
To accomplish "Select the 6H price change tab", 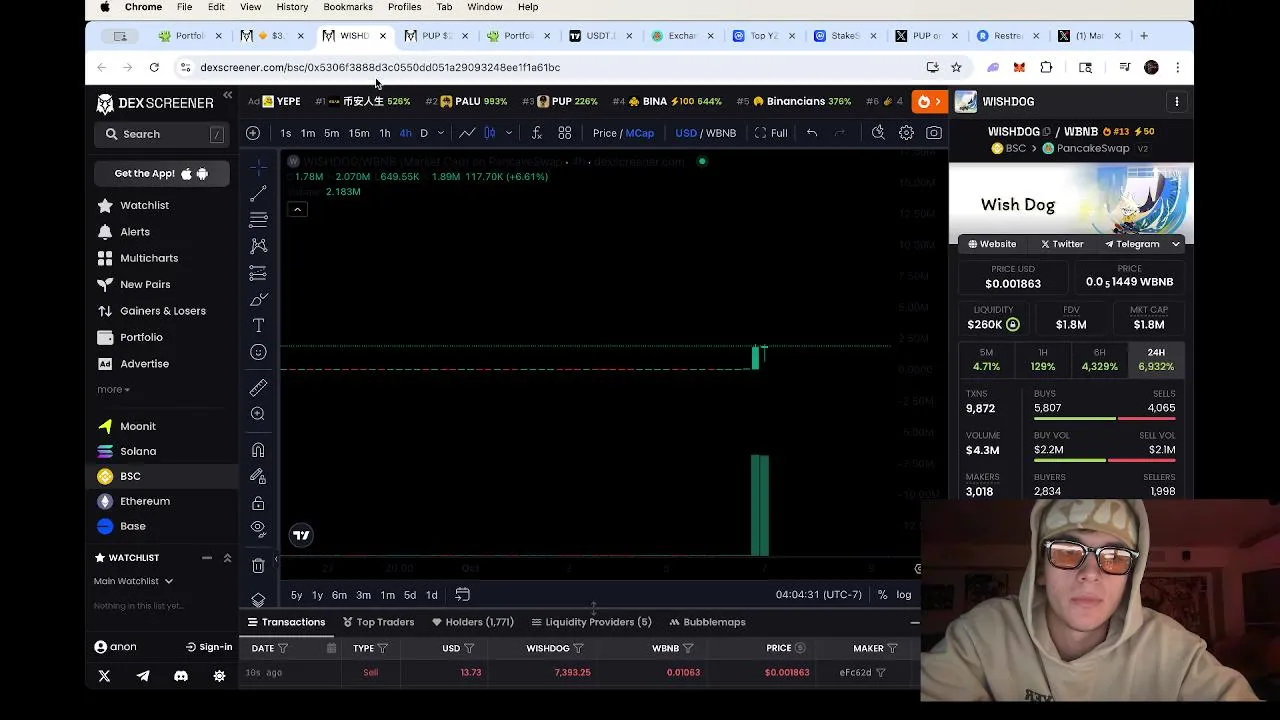I will 1099,359.
